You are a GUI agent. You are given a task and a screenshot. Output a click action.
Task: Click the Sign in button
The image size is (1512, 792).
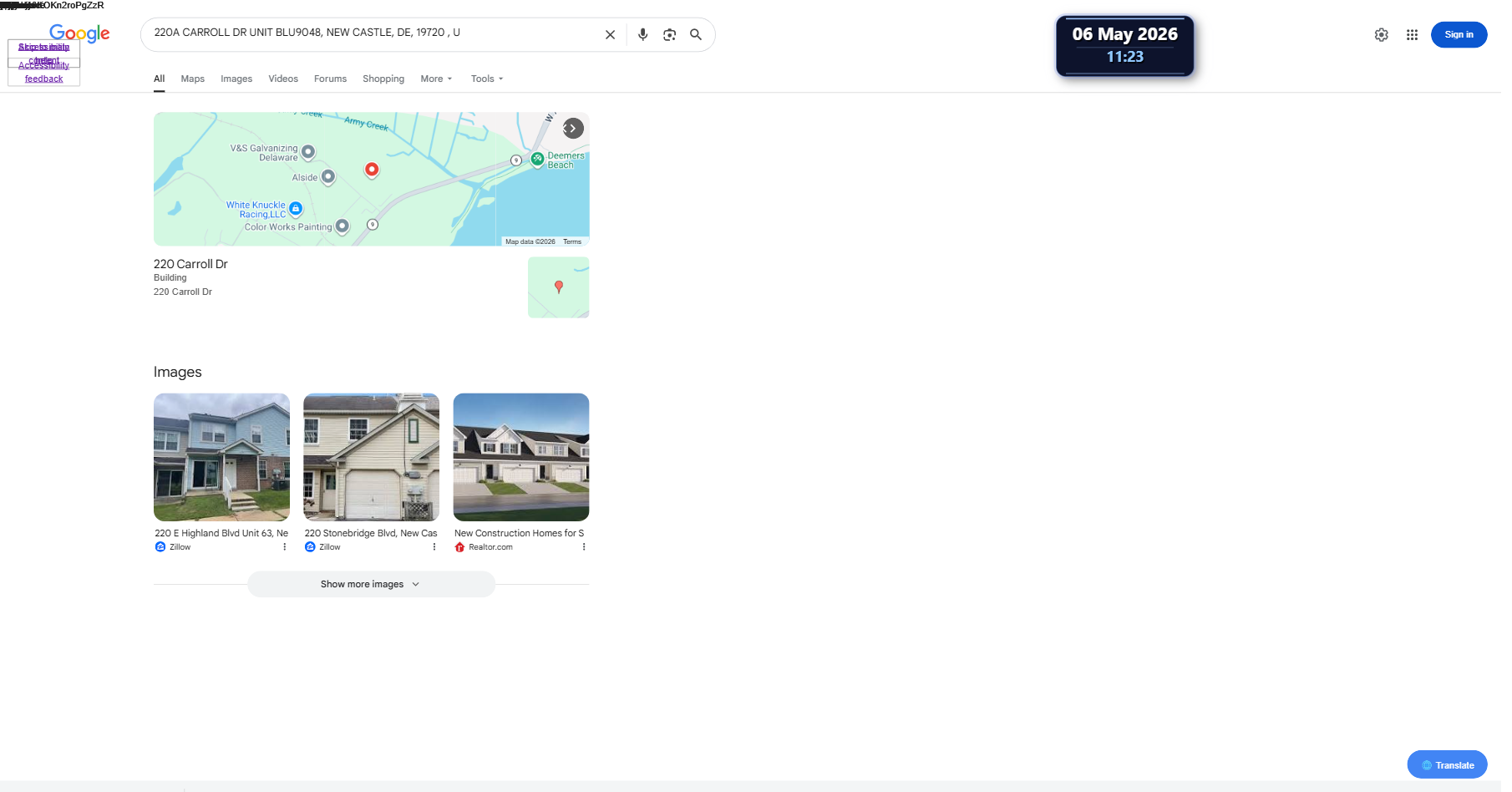pos(1459,35)
